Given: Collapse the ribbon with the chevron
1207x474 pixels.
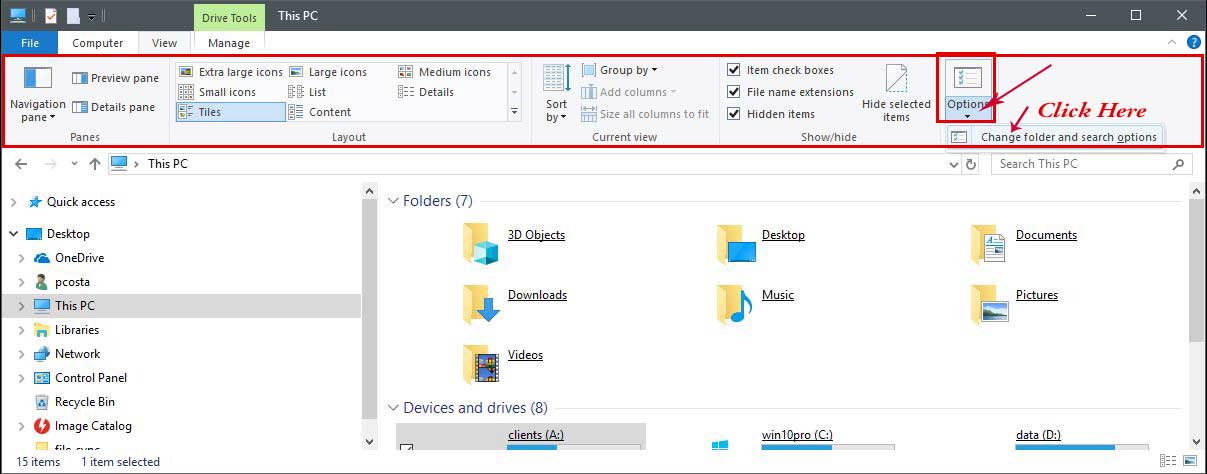Looking at the screenshot, I should click(1173, 43).
